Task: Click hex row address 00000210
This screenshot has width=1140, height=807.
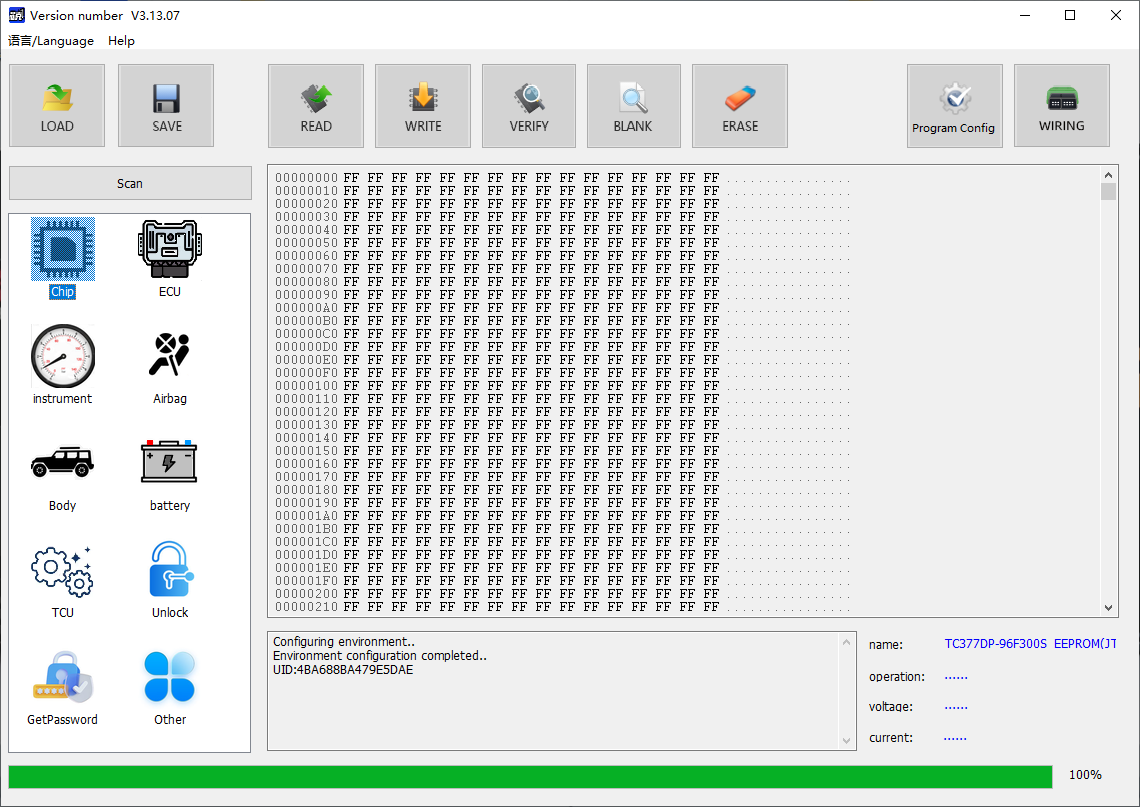Action: coord(306,607)
